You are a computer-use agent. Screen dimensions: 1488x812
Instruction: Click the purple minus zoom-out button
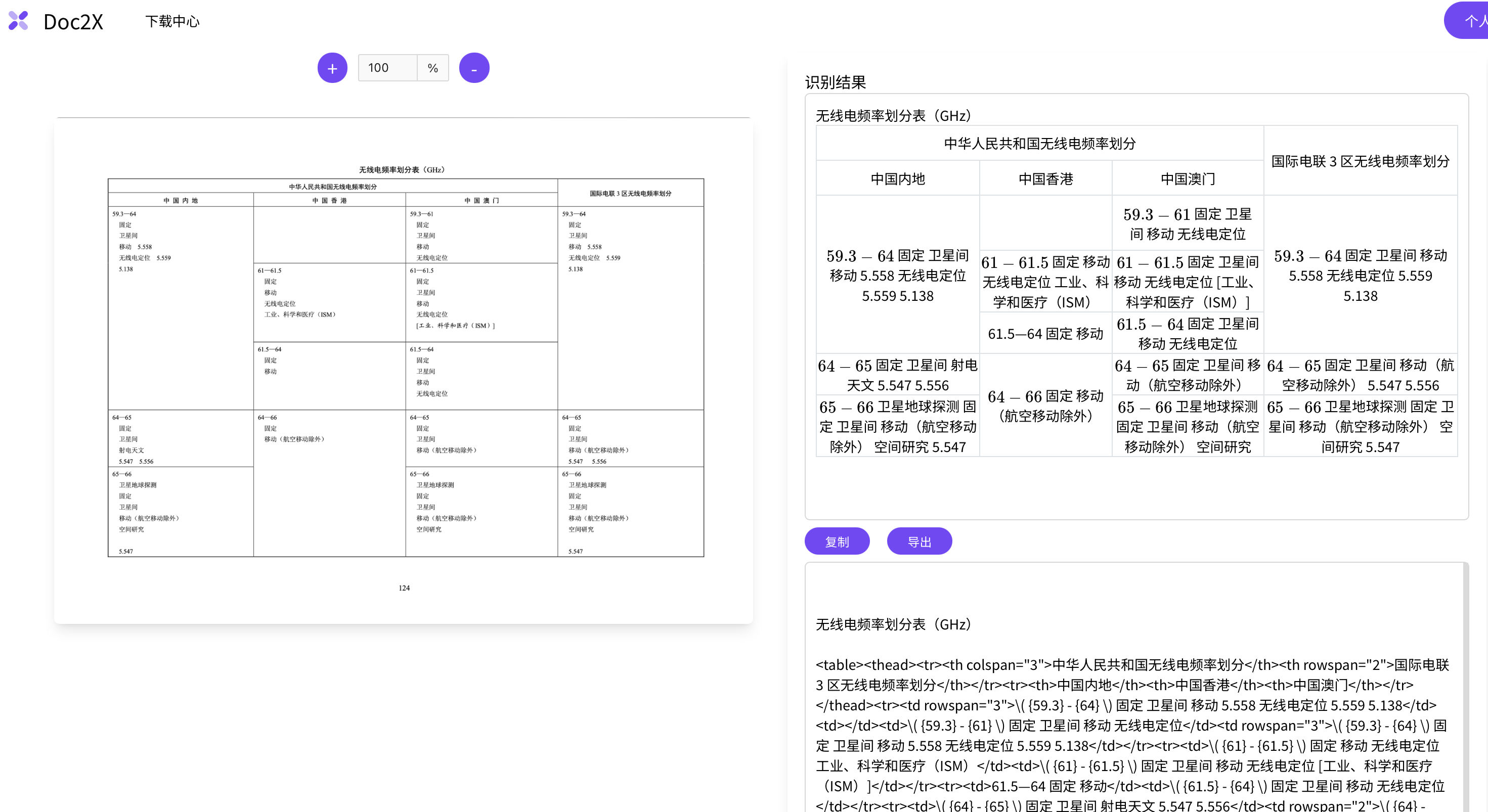[474, 68]
